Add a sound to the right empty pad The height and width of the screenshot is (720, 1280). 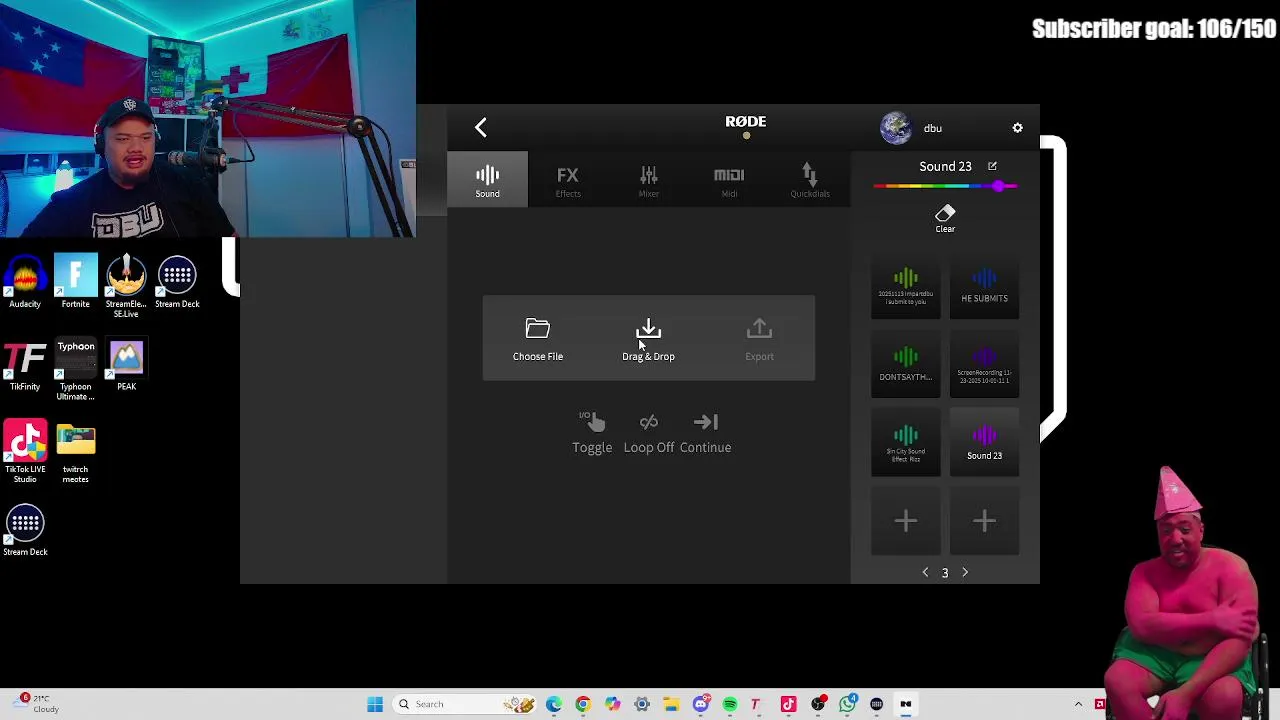[x=984, y=521]
